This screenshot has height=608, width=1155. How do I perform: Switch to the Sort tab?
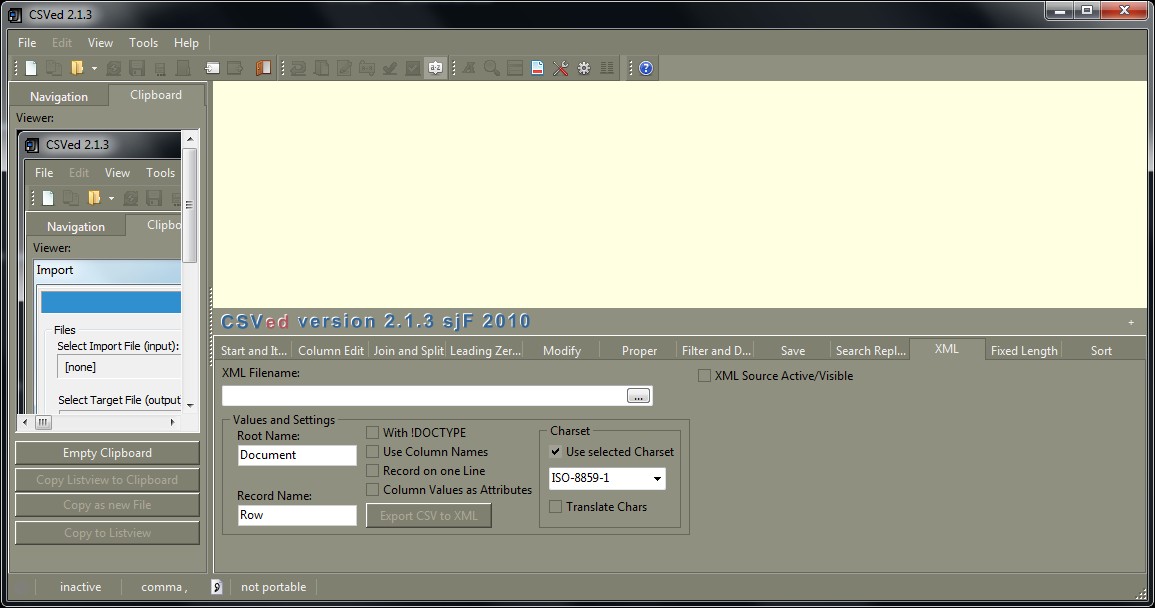click(x=1101, y=351)
